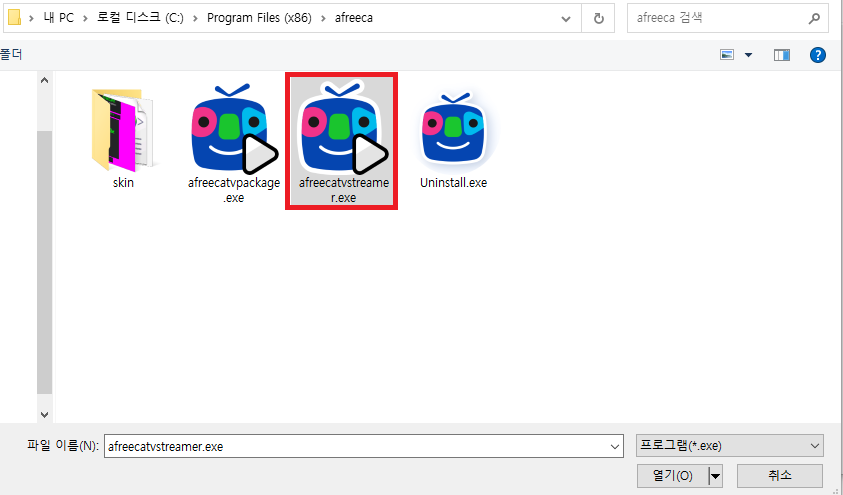Click the 열기(O) open button
This screenshot has height=495, width=843.
[x=673, y=476]
